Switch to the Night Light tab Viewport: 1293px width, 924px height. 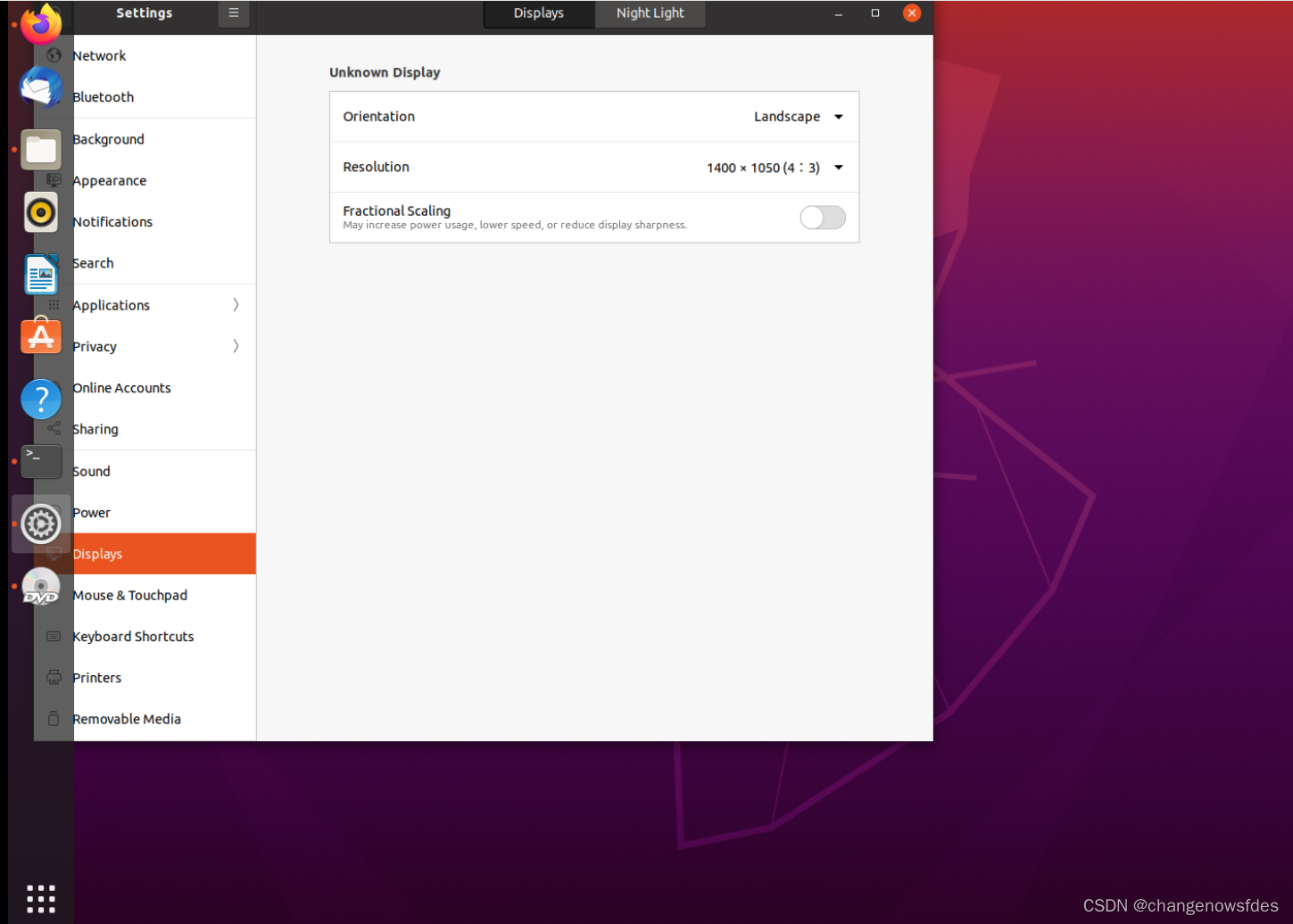(x=650, y=13)
